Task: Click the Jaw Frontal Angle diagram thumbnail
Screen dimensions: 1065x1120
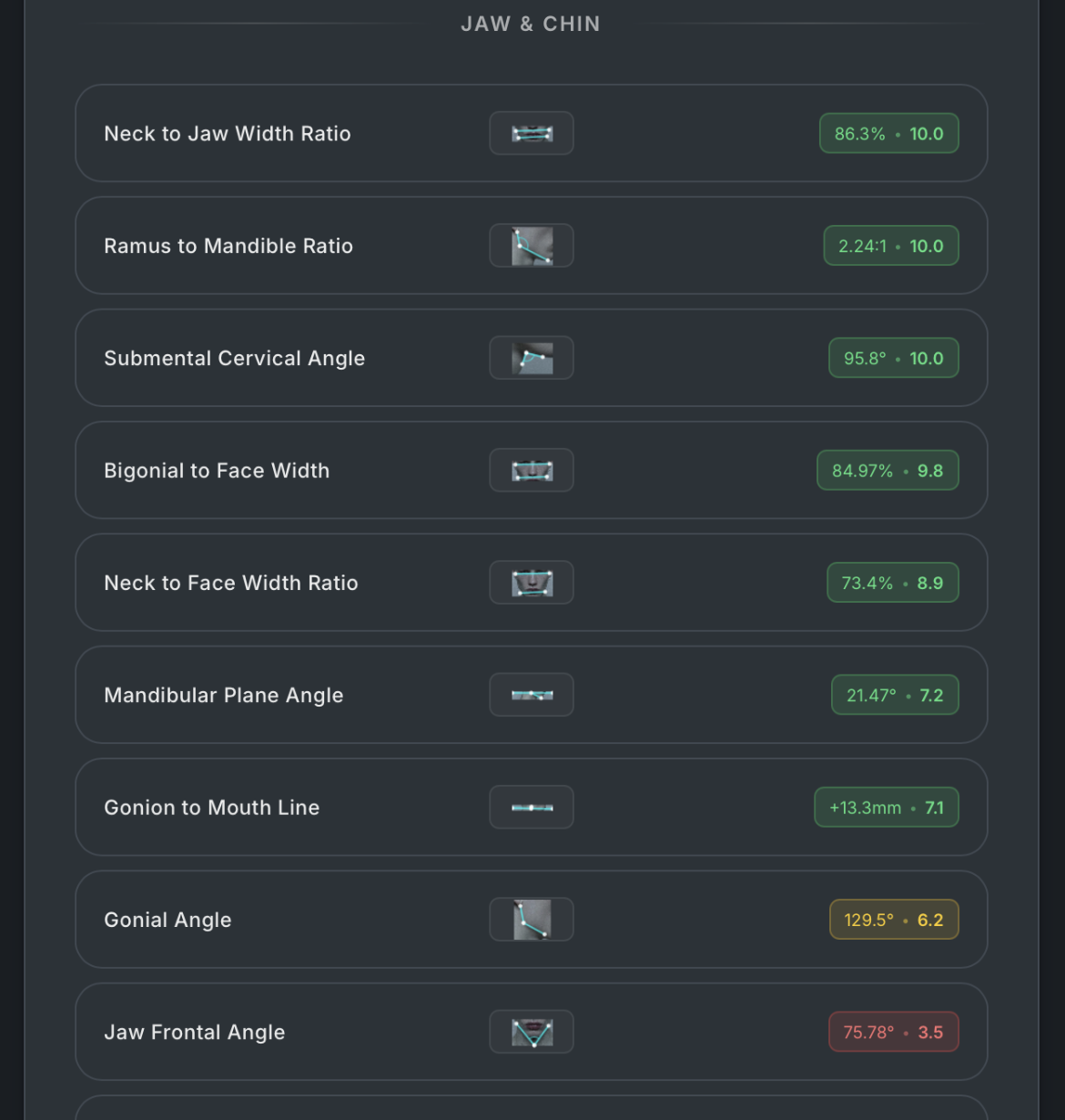Action: click(x=532, y=1033)
